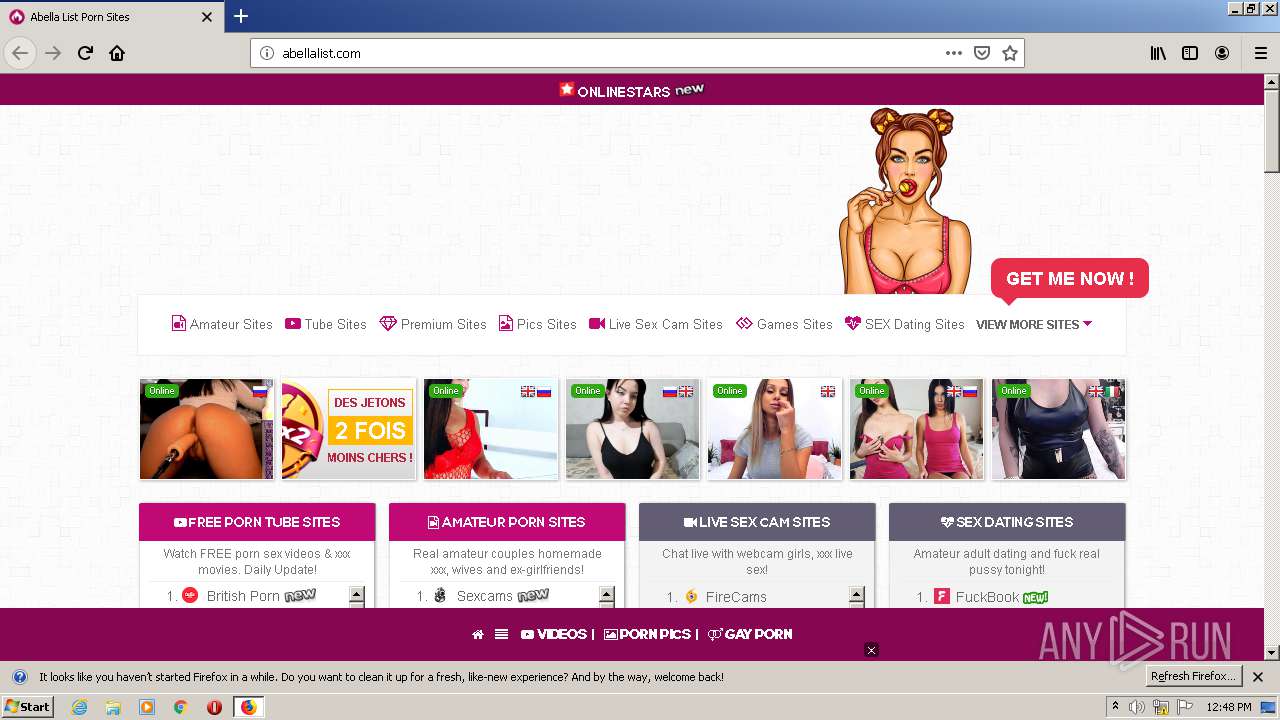
Task: Open the Premium Sites menu item
Action: coord(433,324)
